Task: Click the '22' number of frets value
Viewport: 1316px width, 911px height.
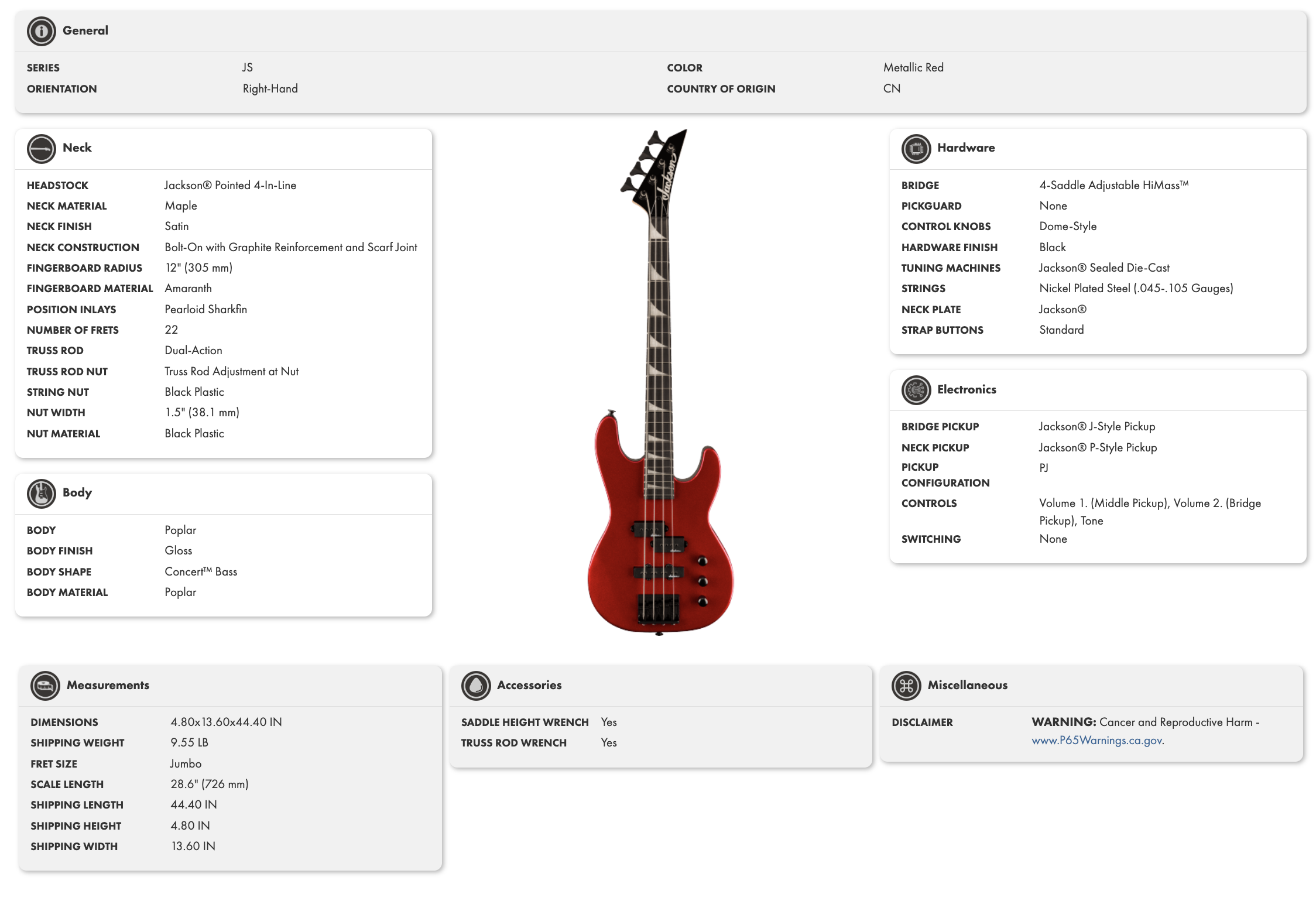Action: tap(172, 330)
